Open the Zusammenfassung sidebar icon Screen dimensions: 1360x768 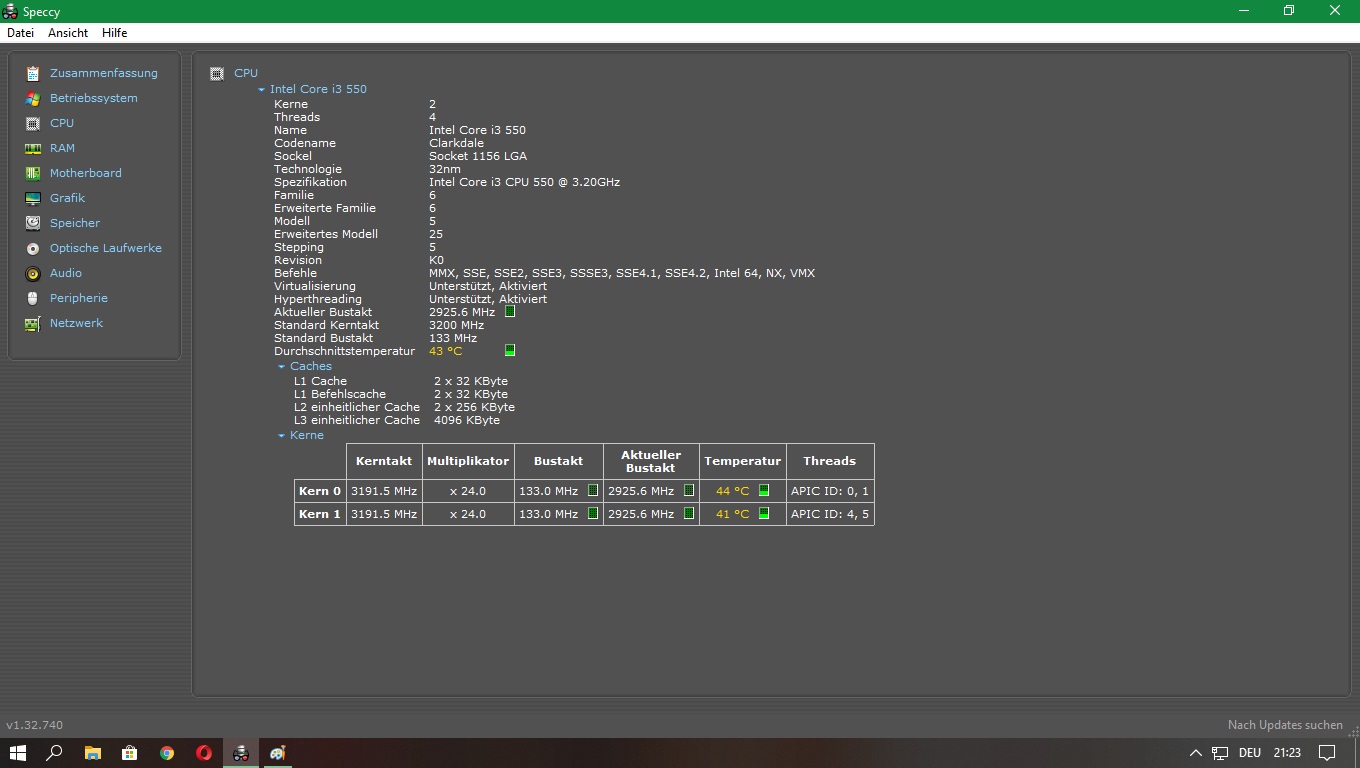(x=33, y=73)
